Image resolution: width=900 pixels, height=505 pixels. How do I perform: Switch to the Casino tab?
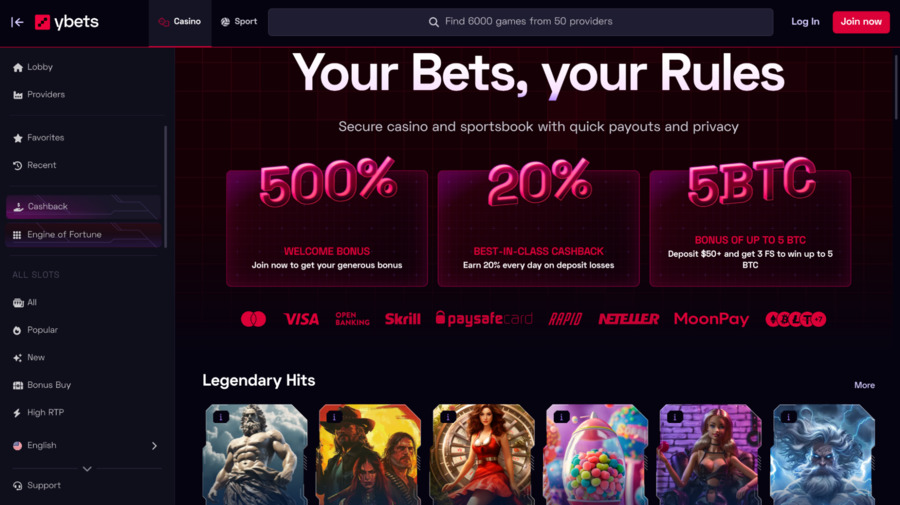[180, 22]
